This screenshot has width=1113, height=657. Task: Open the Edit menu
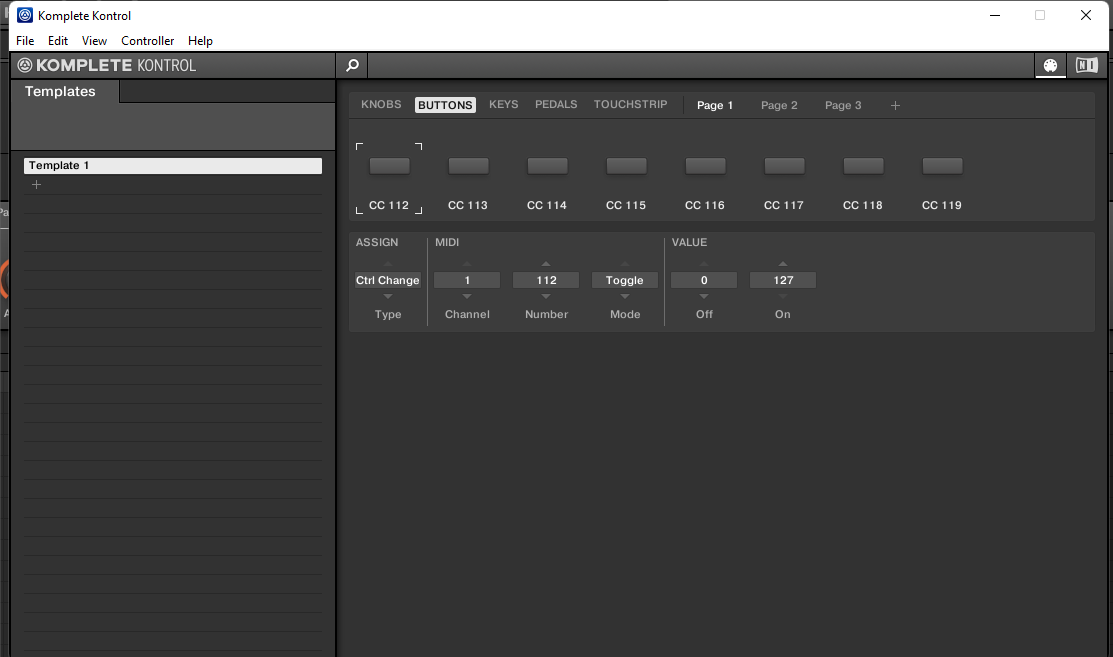click(x=57, y=40)
